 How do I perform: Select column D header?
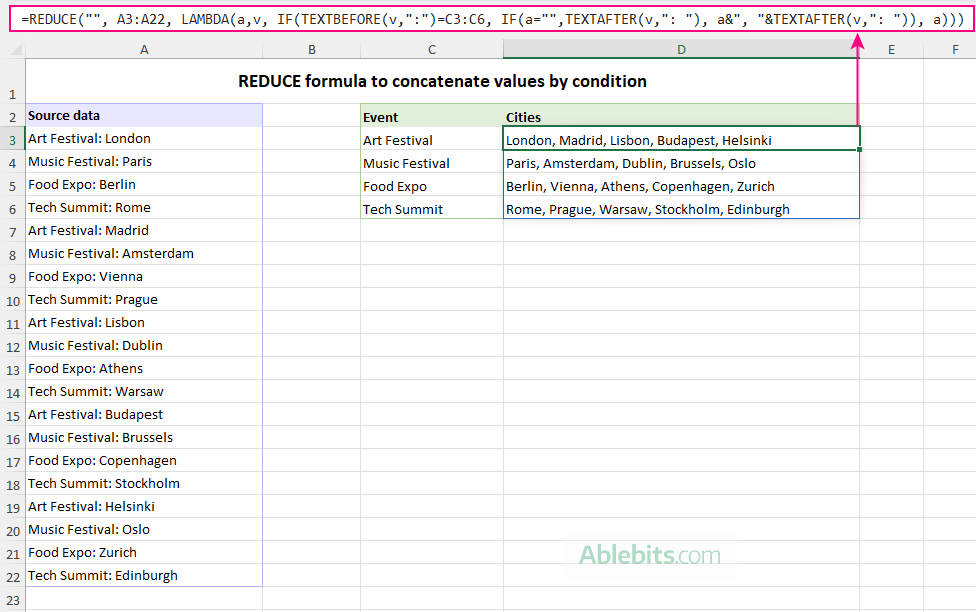(681, 50)
